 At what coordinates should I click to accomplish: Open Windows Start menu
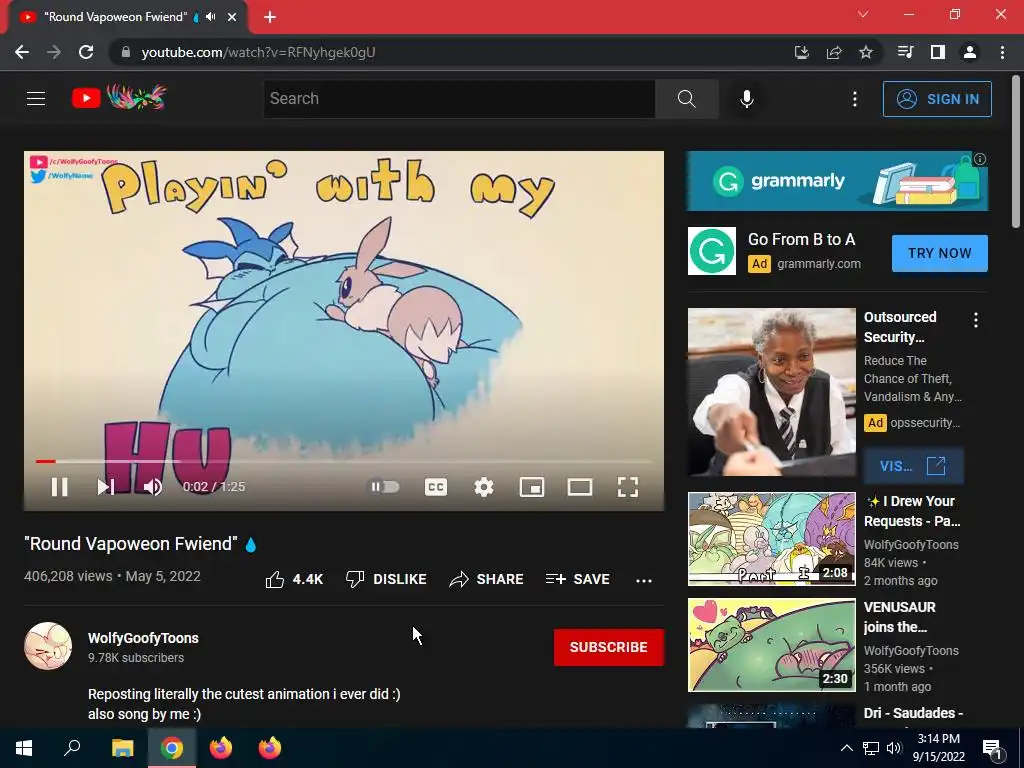pos(24,748)
